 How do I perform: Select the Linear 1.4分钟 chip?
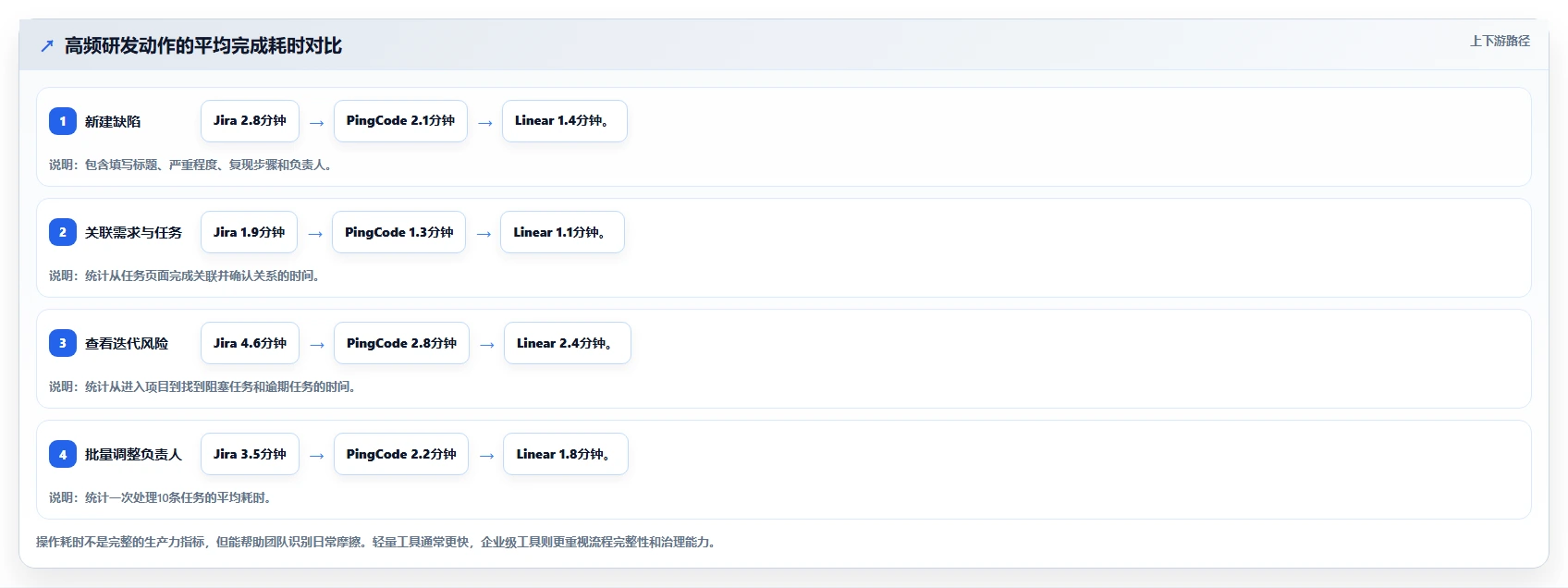(x=565, y=121)
